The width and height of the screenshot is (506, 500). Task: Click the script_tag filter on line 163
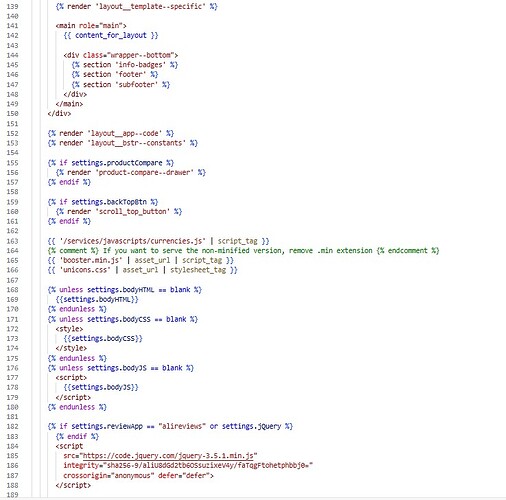[238, 241]
